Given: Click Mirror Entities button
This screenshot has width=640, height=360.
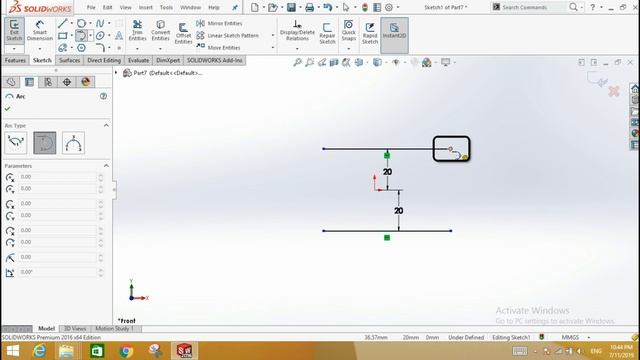Looking at the screenshot, I should 219,23.
